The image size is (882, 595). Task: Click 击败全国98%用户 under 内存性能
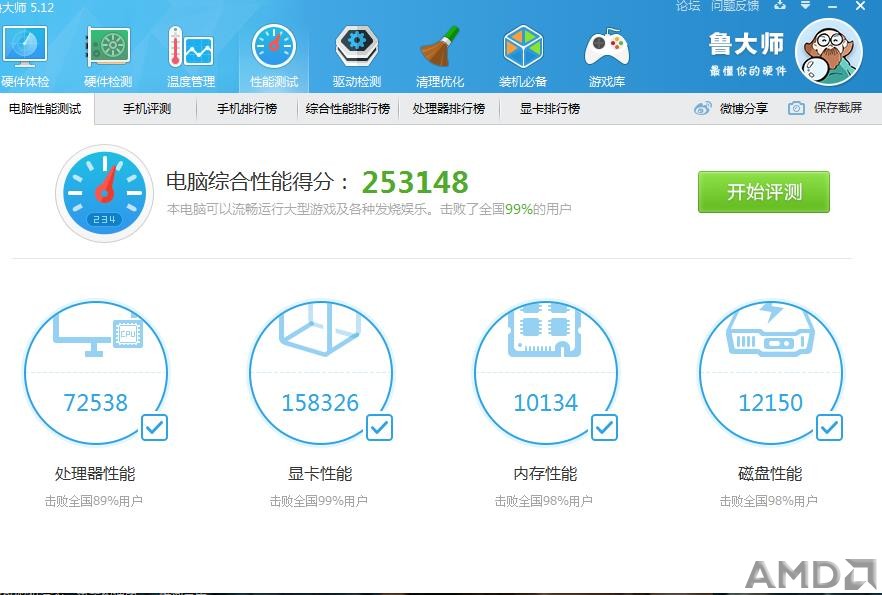coord(543,501)
